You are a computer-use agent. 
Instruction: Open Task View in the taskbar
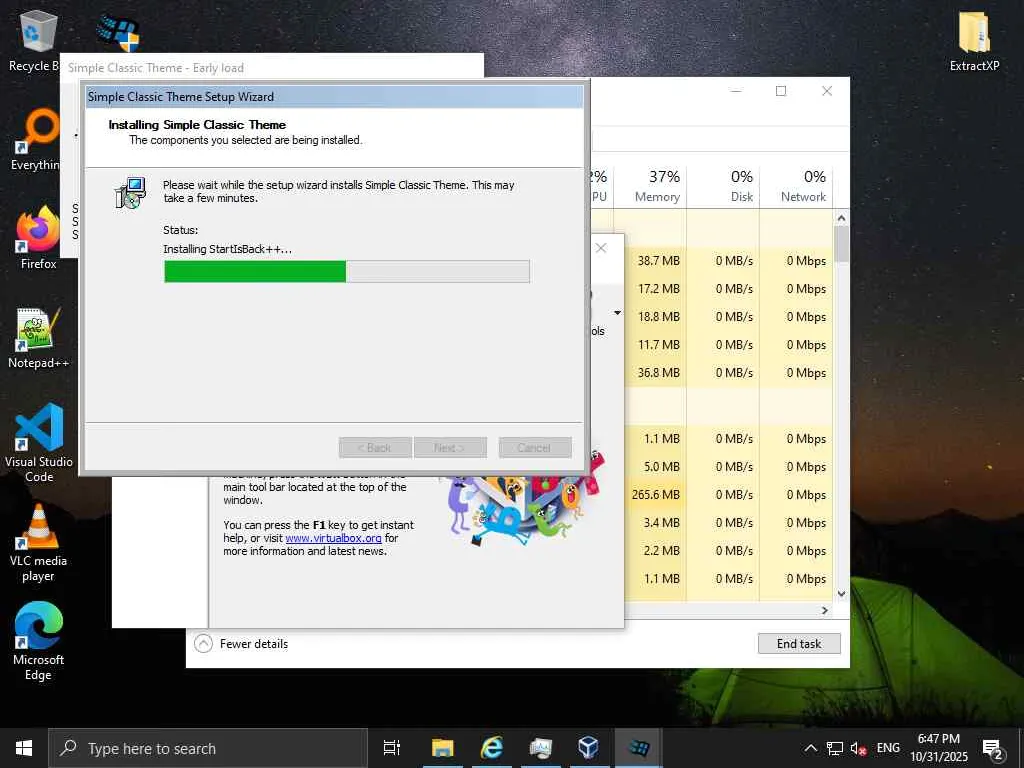[x=392, y=748]
